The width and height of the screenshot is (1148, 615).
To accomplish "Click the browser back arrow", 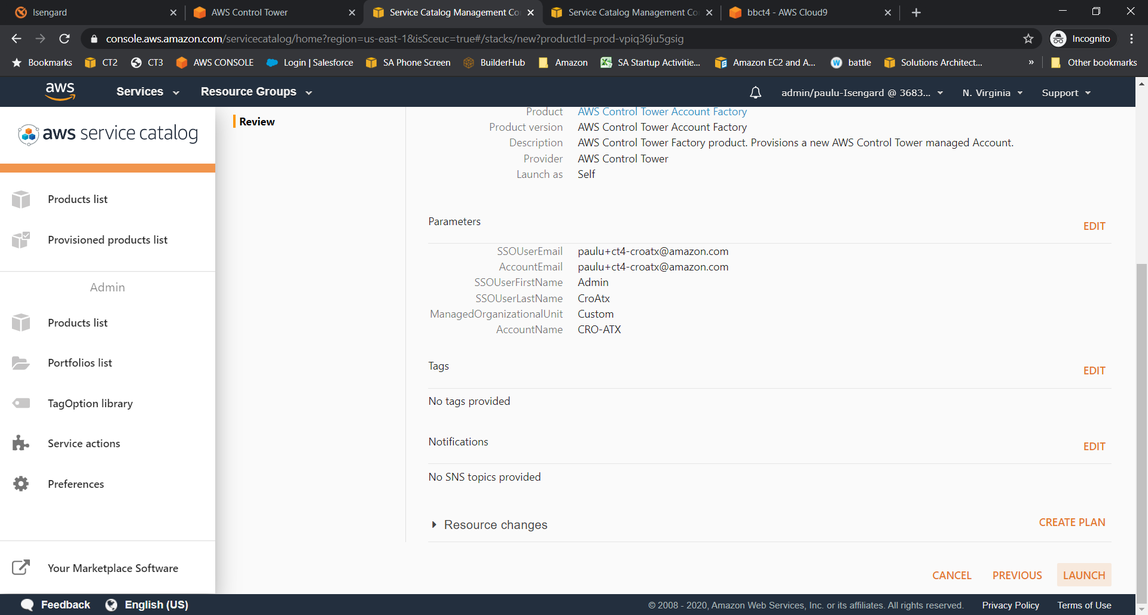I will [x=16, y=38].
